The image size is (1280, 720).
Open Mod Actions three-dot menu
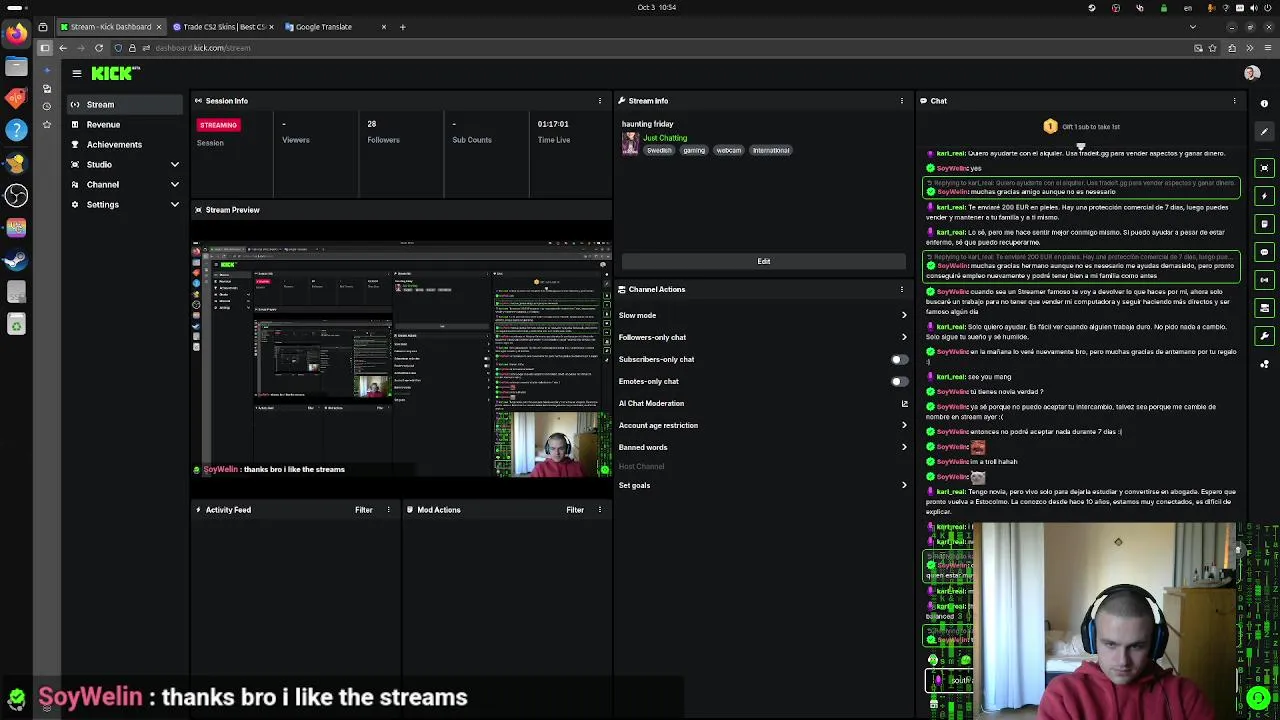click(600, 510)
